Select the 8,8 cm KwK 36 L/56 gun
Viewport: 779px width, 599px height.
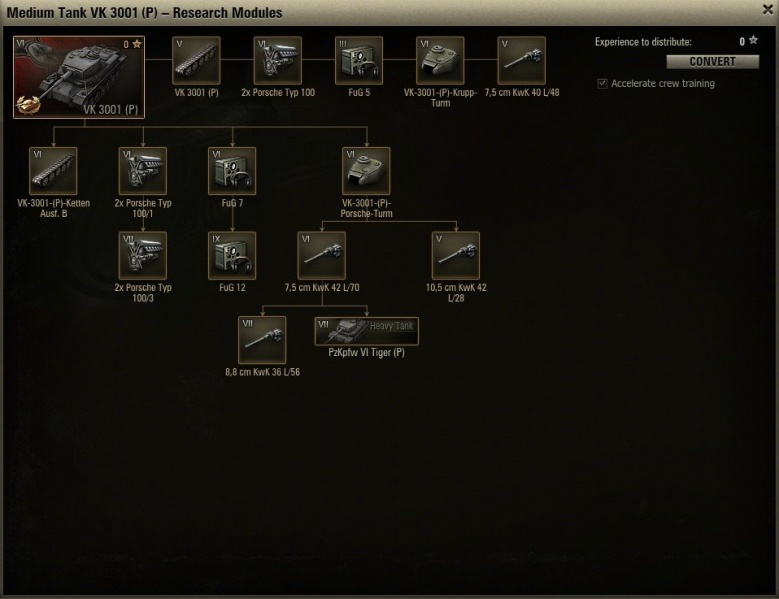[262, 340]
